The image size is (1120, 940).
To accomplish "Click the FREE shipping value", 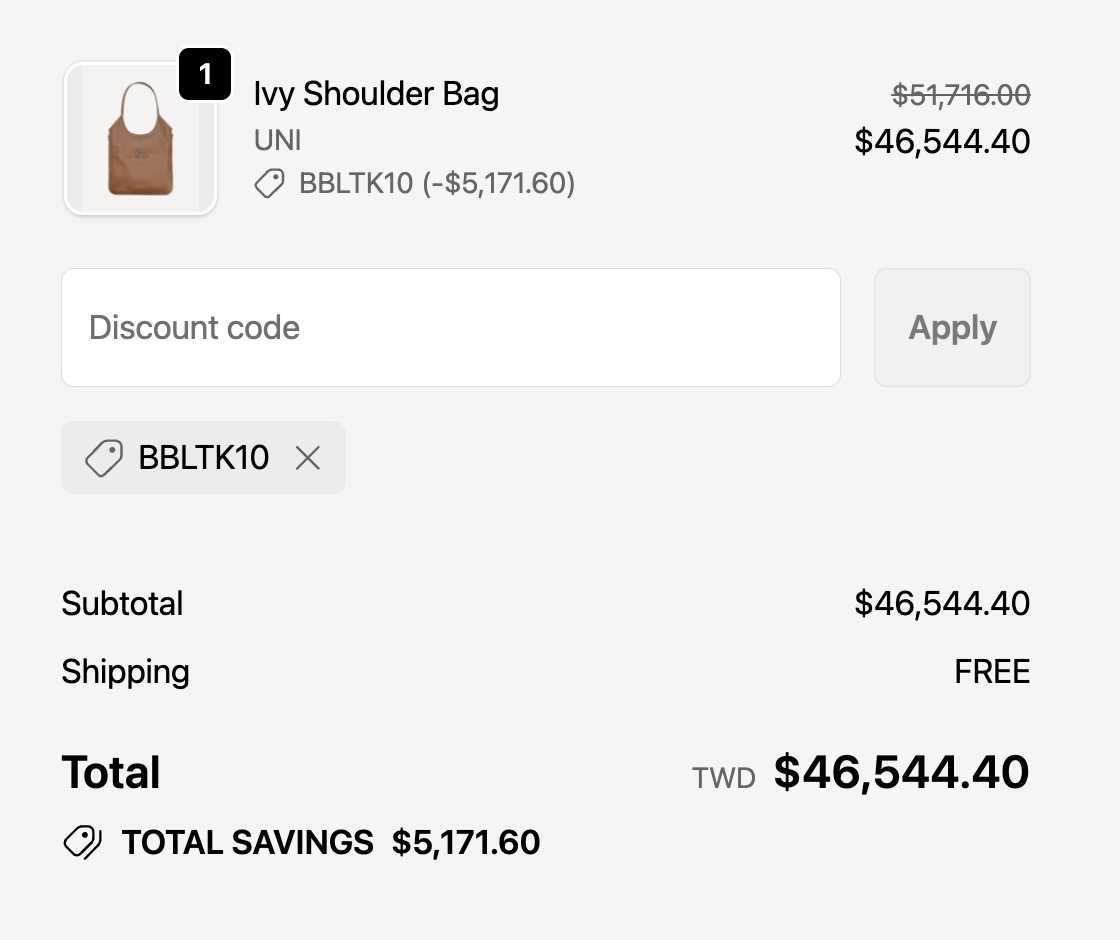I will [x=992, y=672].
